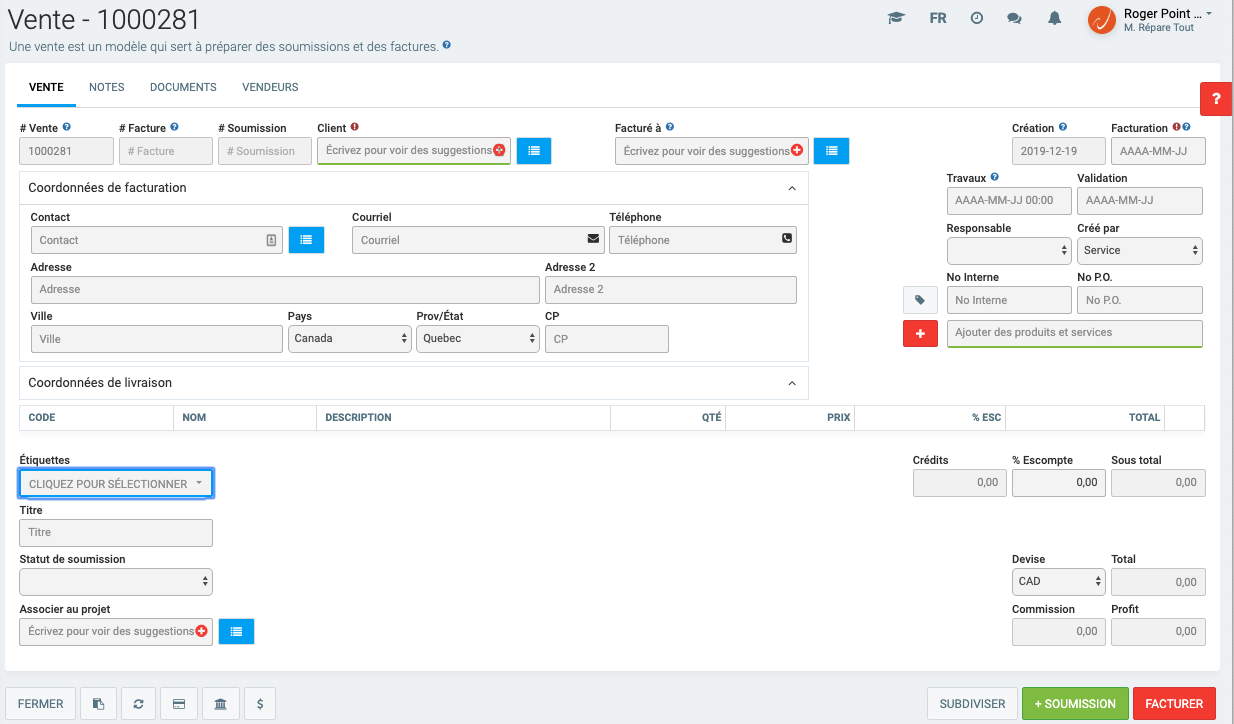Click the red Facturer button
The image size is (1234, 724).
pos(1174,704)
